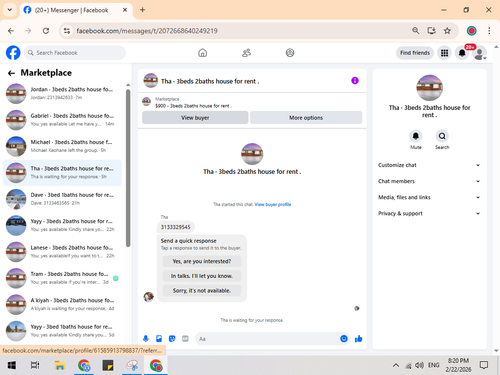Viewport: 500px width, 375px height.
Task: Expand Privacy & support section
Action: [429, 213]
